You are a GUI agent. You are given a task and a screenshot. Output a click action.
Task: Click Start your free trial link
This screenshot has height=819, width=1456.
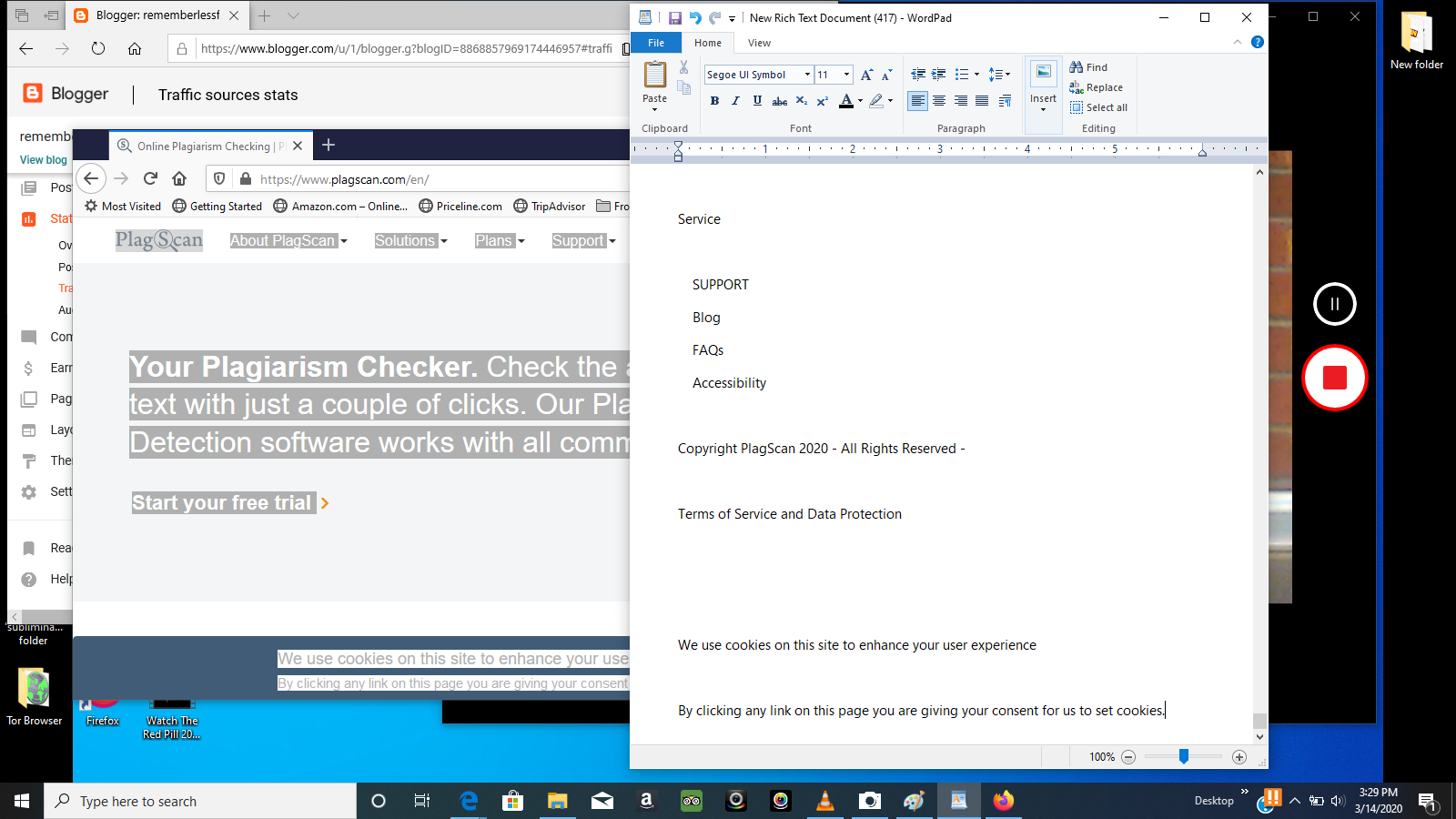coord(230,503)
